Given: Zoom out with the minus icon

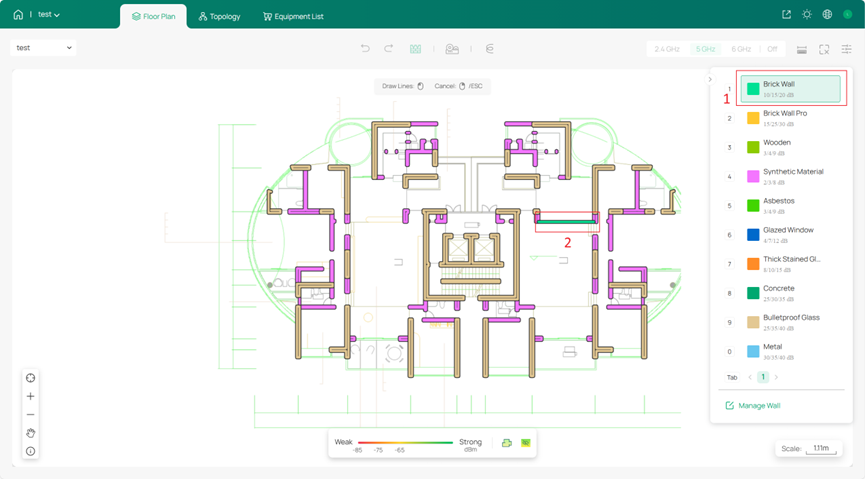Looking at the screenshot, I should point(30,414).
